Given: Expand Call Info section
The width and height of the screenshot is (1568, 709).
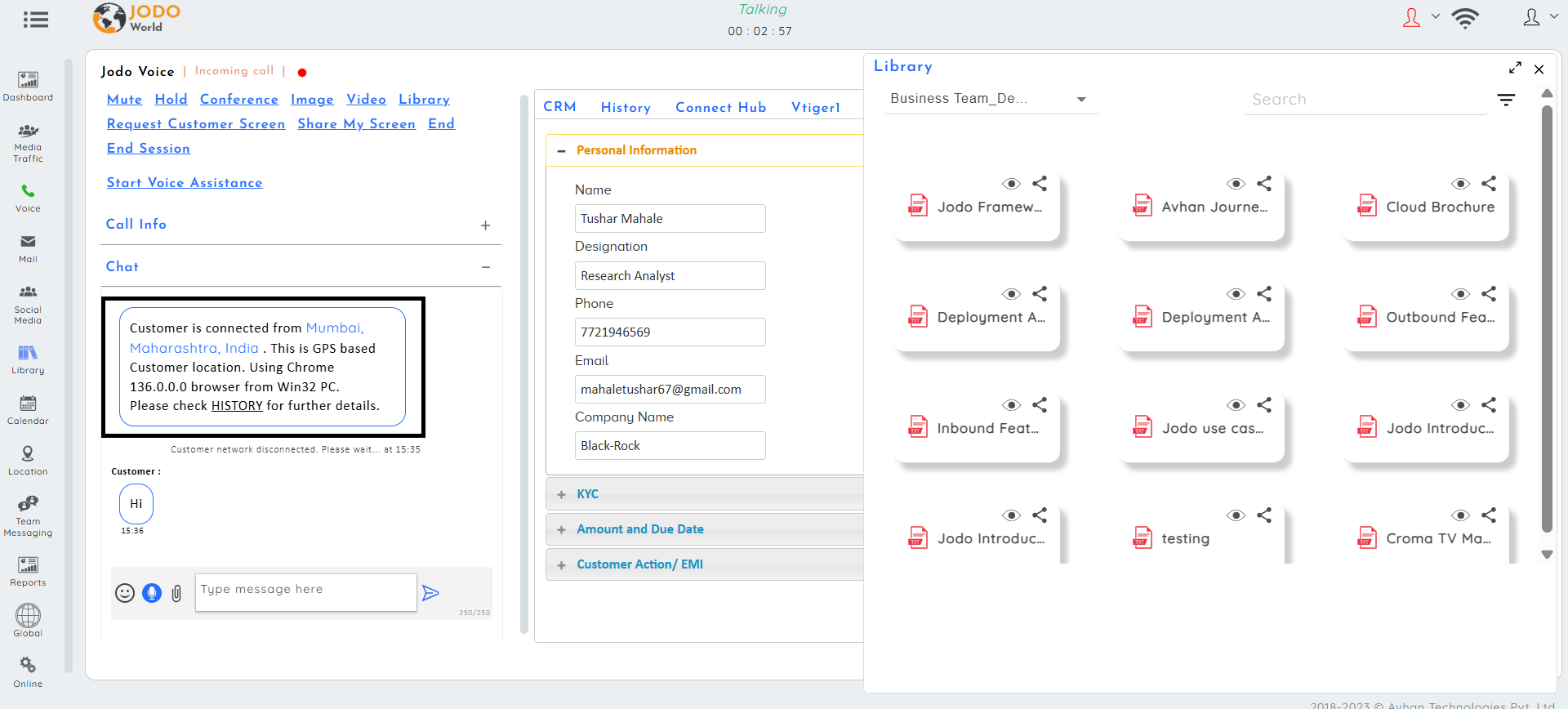Looking at the screenshot, I should pos(485,225).
